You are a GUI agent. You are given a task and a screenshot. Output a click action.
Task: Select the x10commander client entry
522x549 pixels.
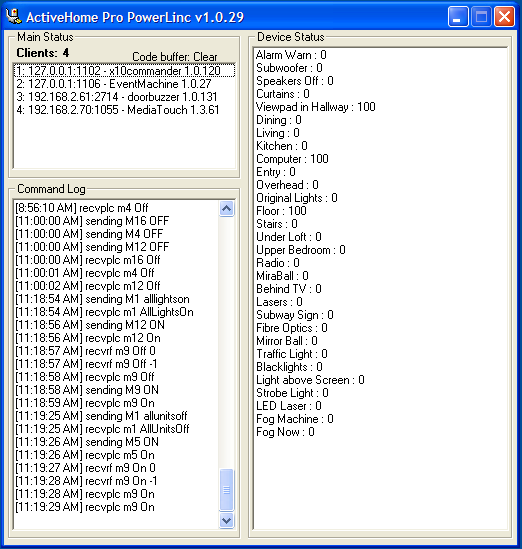[124, 71]
